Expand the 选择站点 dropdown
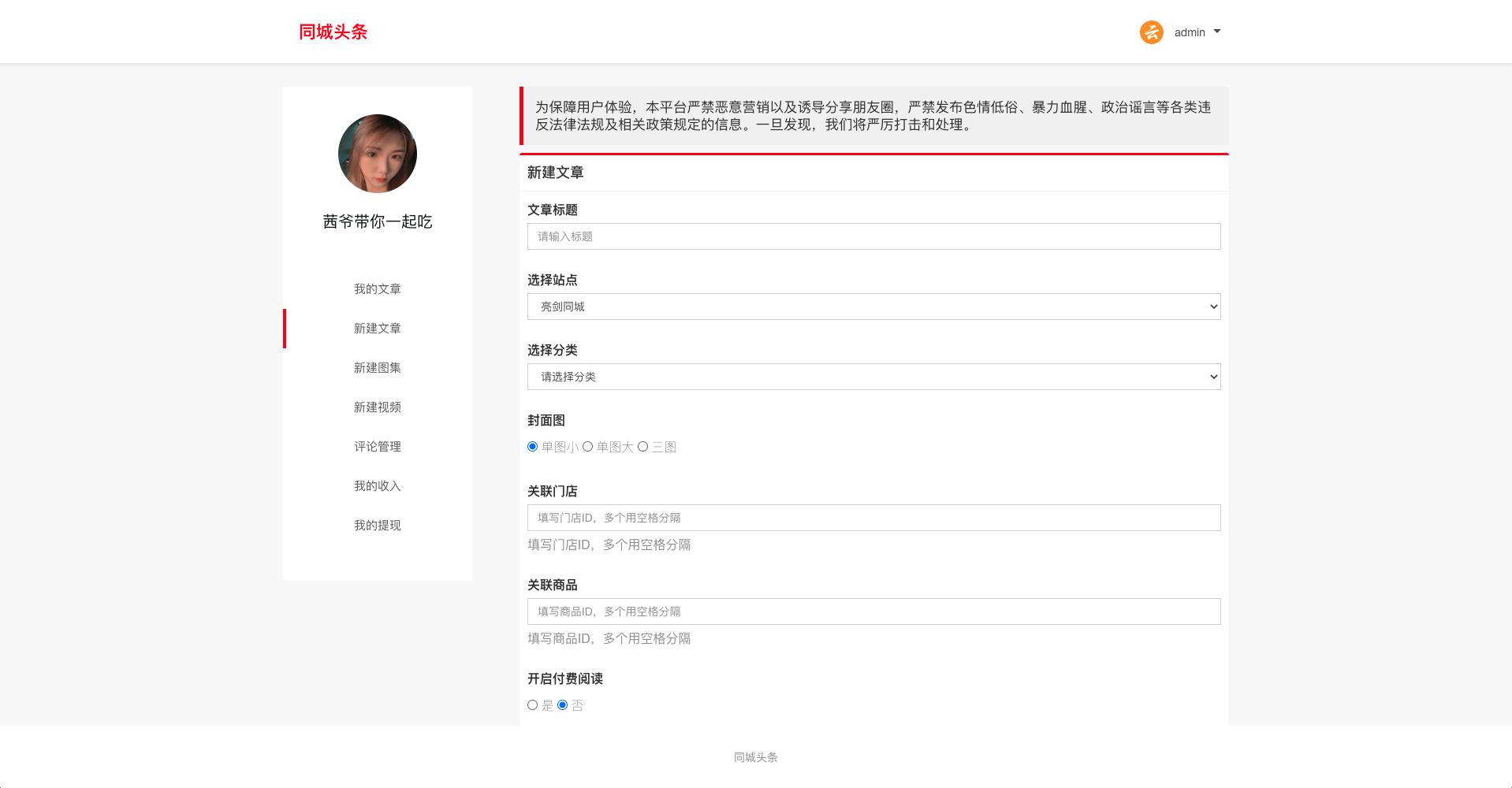This screenshot has height=788, width=1512. 873,307
